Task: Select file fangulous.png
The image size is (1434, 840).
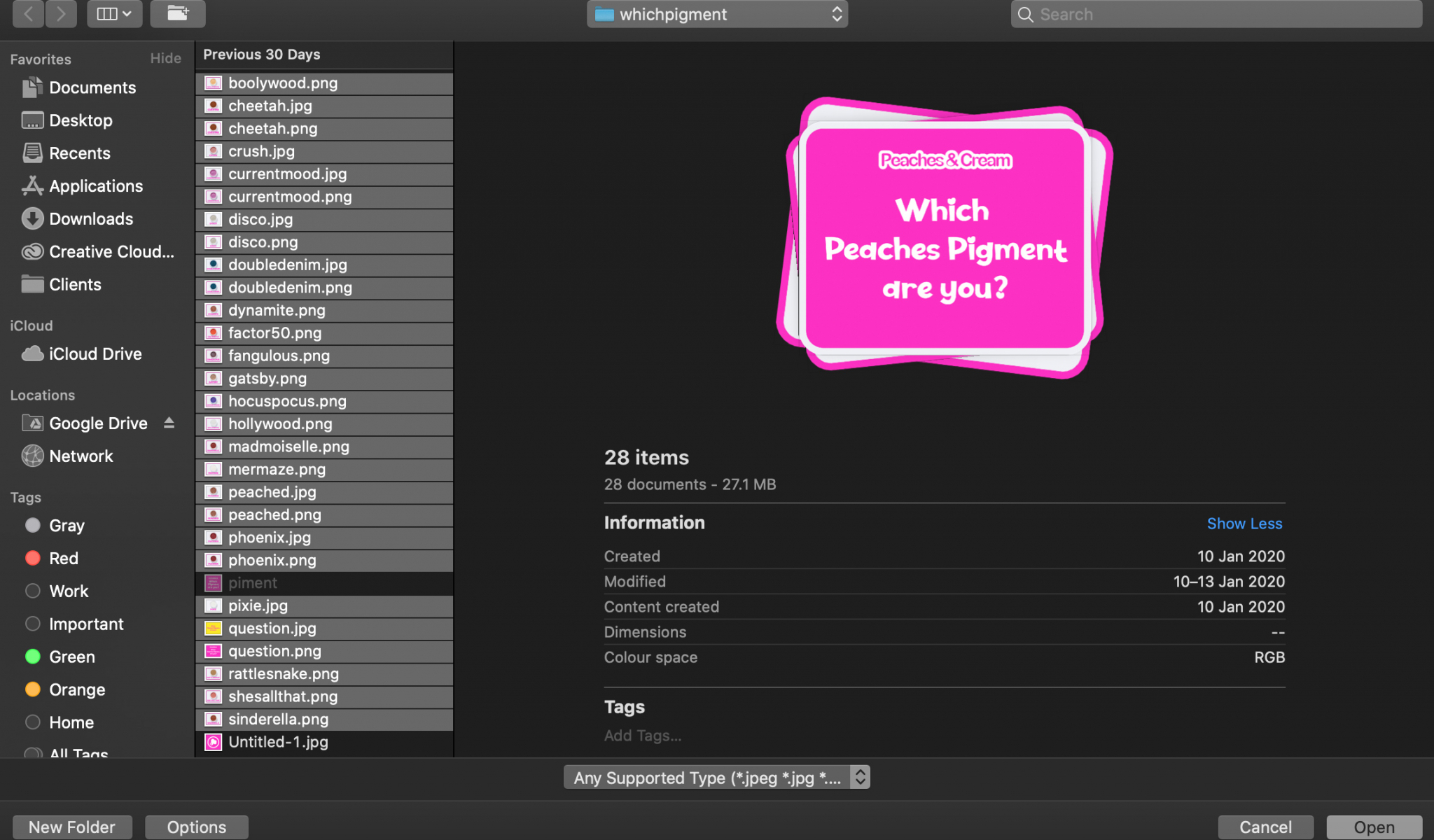Action: pos(324,356)
